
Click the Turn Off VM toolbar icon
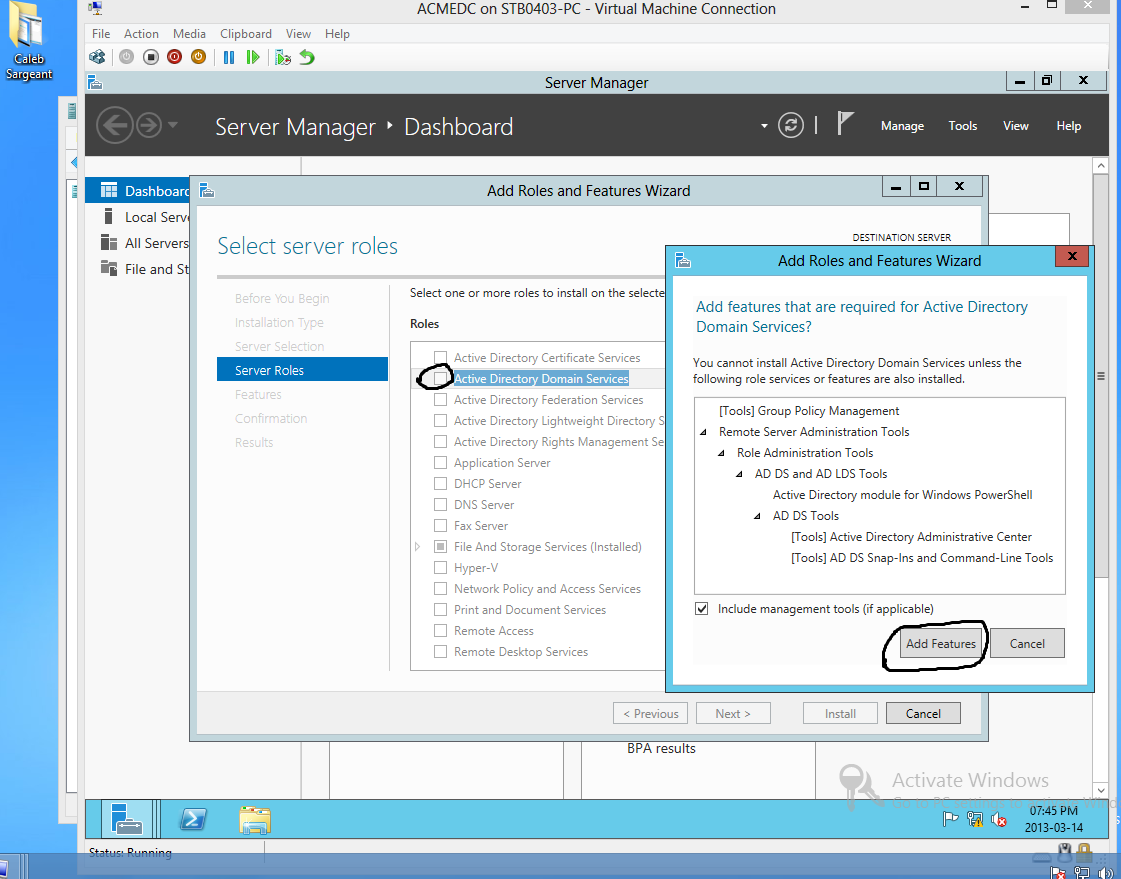[151, 57]
